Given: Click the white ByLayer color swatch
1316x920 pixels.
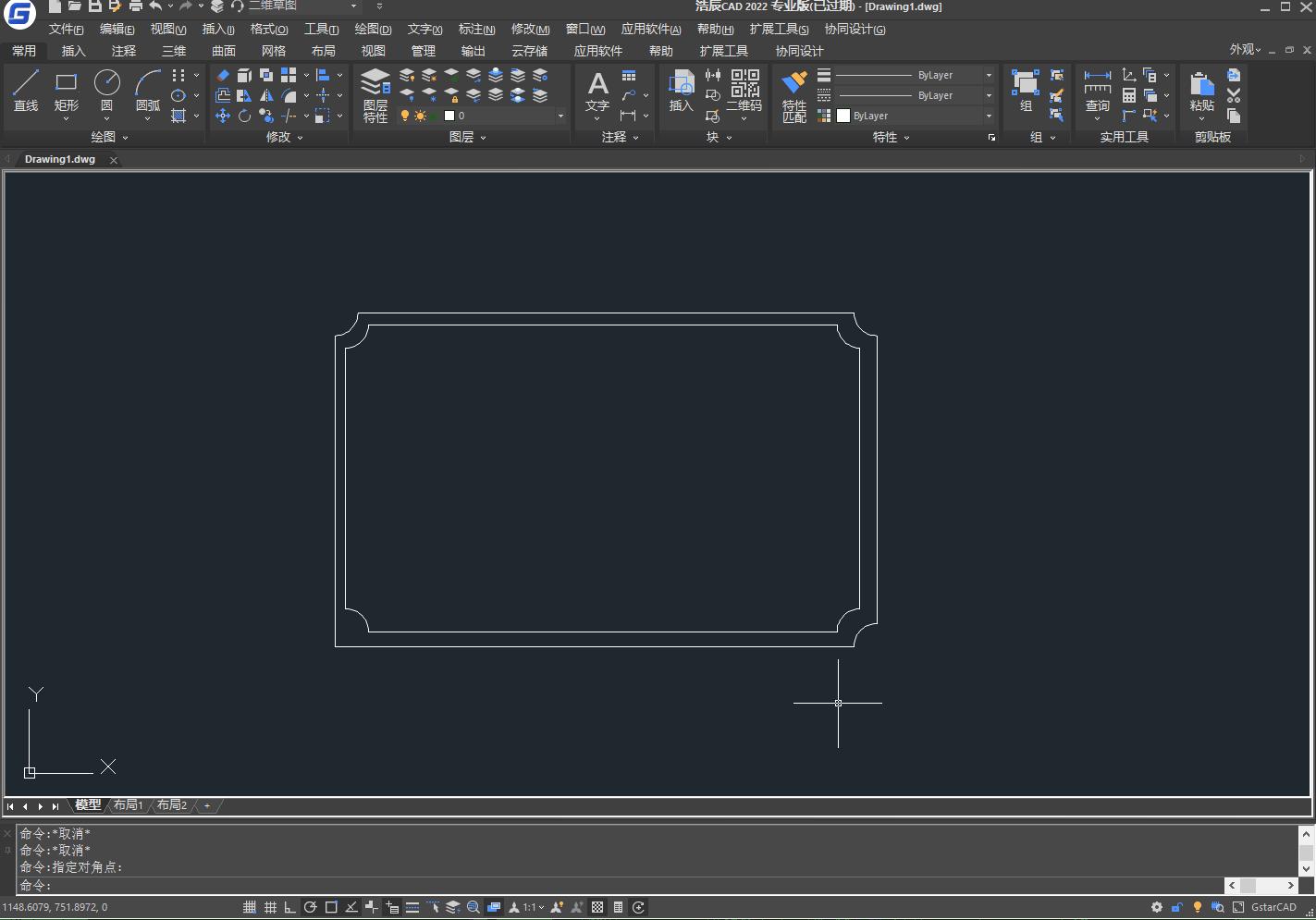Looking at the screenshot, I should 843,116.
